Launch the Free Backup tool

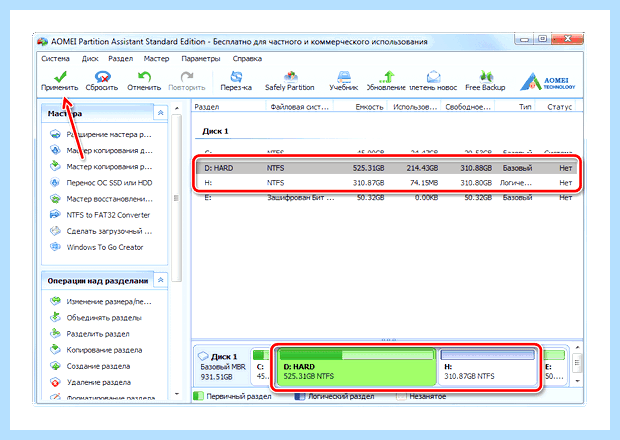click(x=485, y=81)
